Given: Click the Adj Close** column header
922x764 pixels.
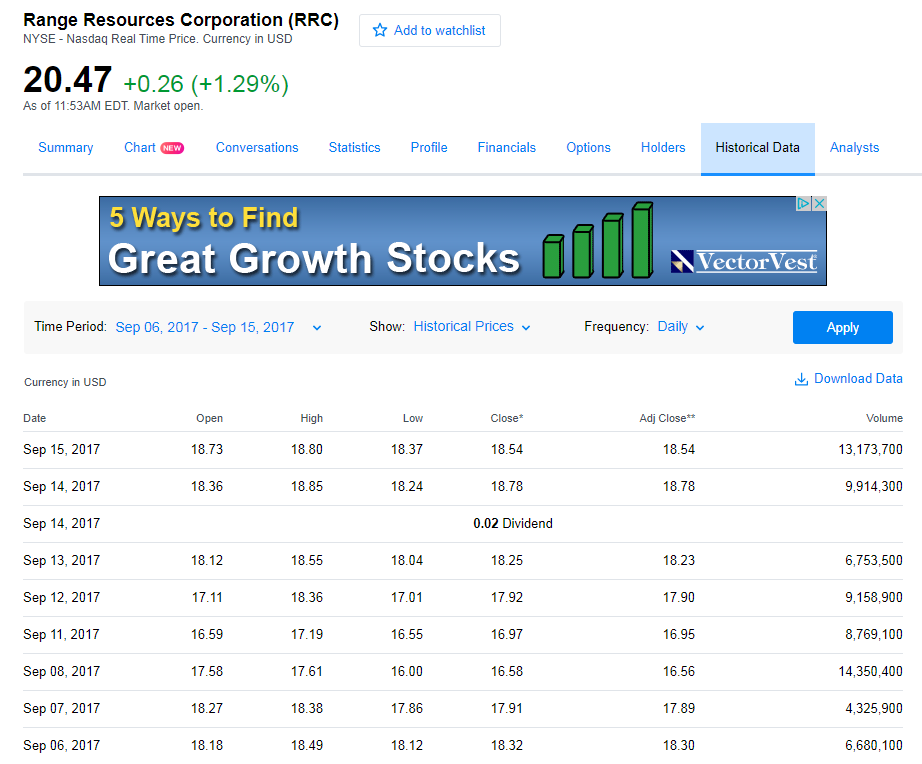Looking at the screenshot, I should (x=667, y=418).
